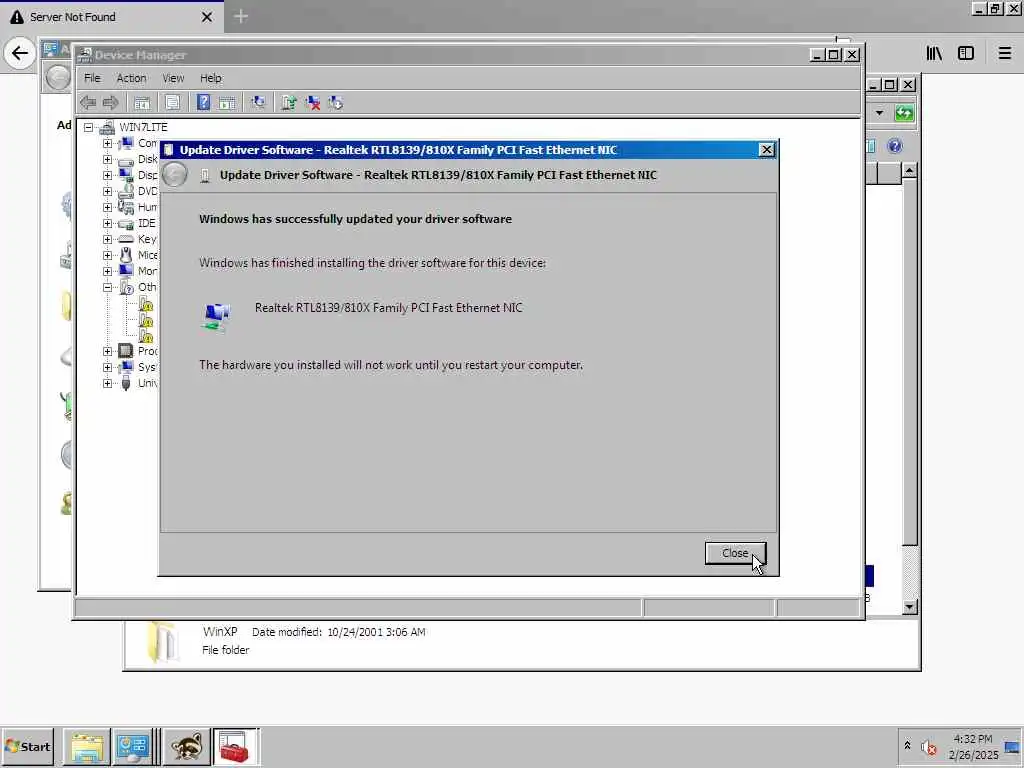1024x768 pixels.
Task: Click the Firefox back navigation arrow
Action: [x=20, y=54]
